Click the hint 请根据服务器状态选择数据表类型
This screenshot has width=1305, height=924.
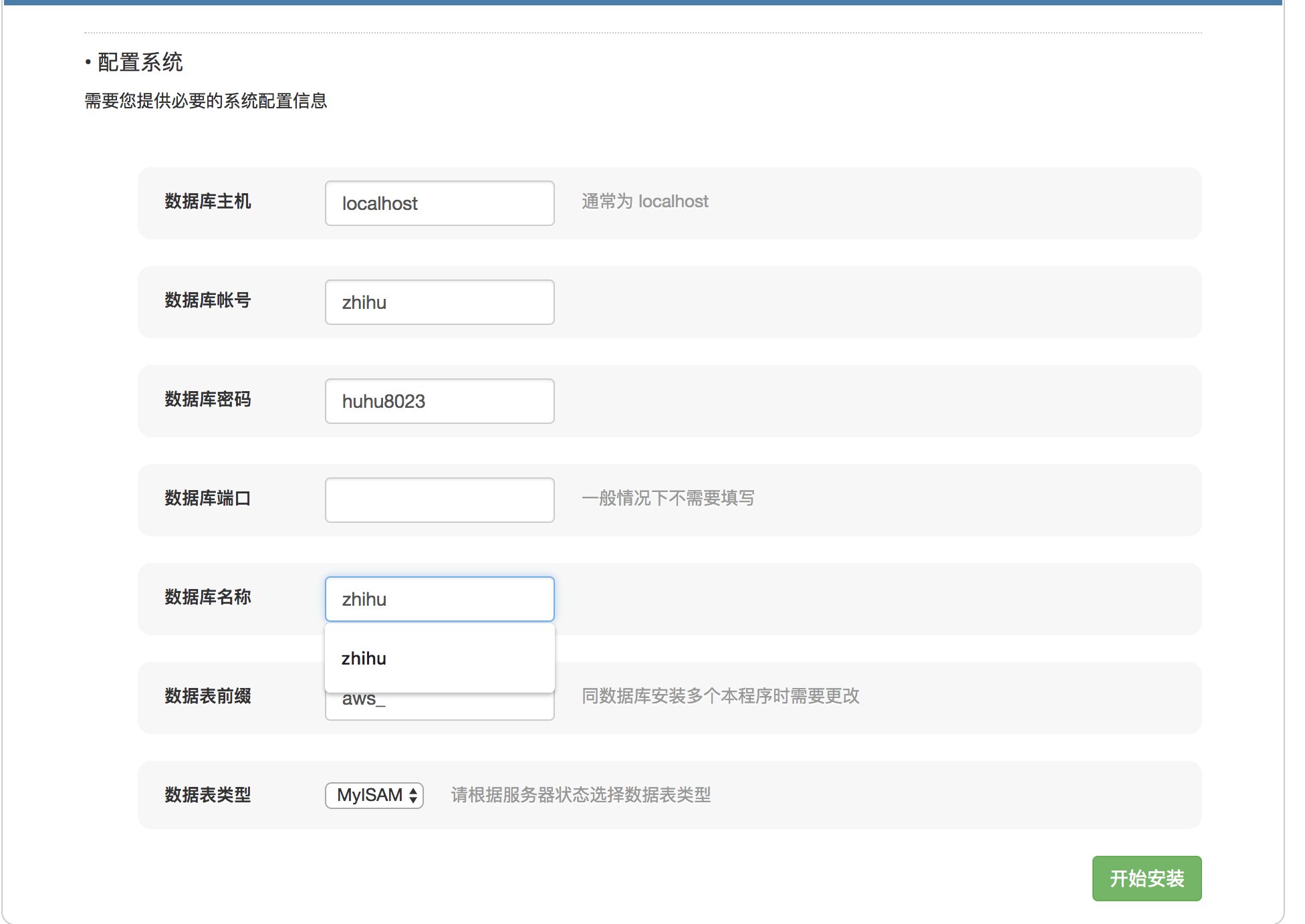click(x=580, y=795)
